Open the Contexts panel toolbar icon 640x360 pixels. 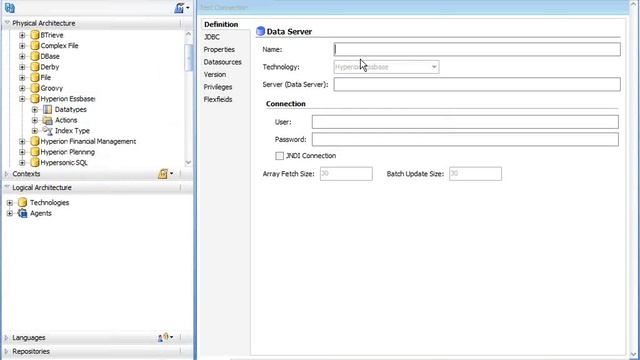165,174
